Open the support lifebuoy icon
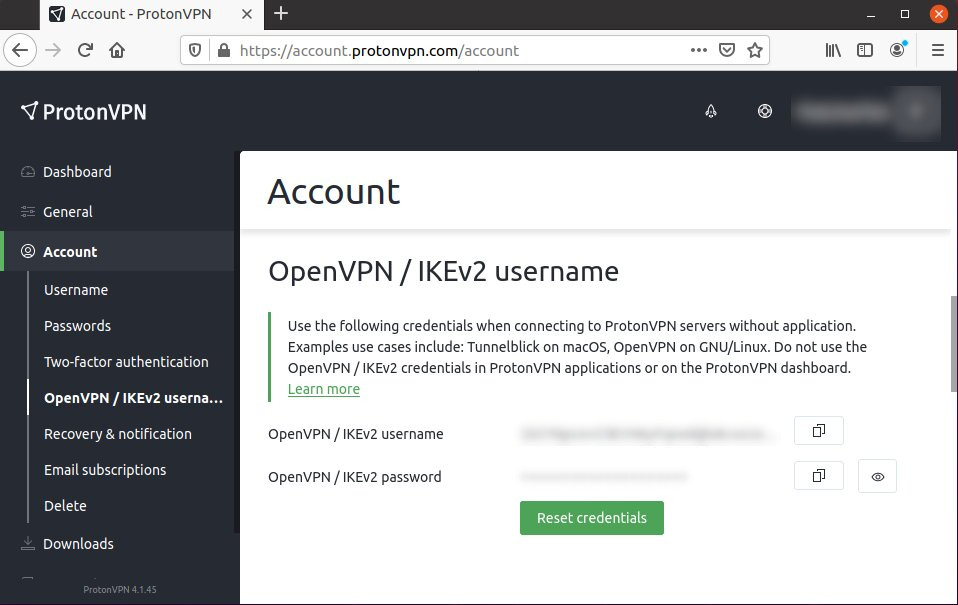 (765, 112)
